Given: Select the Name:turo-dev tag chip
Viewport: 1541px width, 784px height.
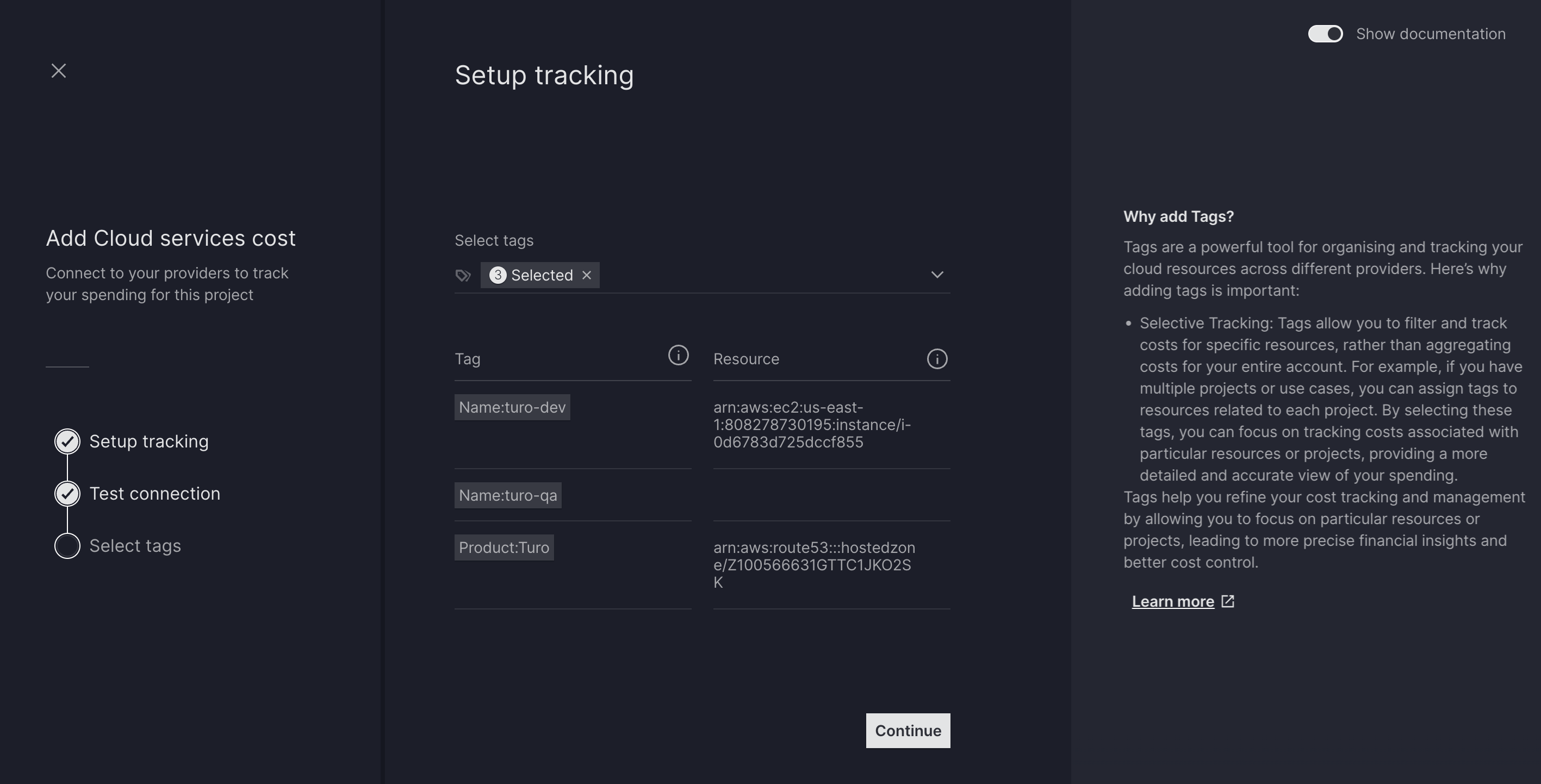Looking at the screenshot, I should [x=512, y=407].
